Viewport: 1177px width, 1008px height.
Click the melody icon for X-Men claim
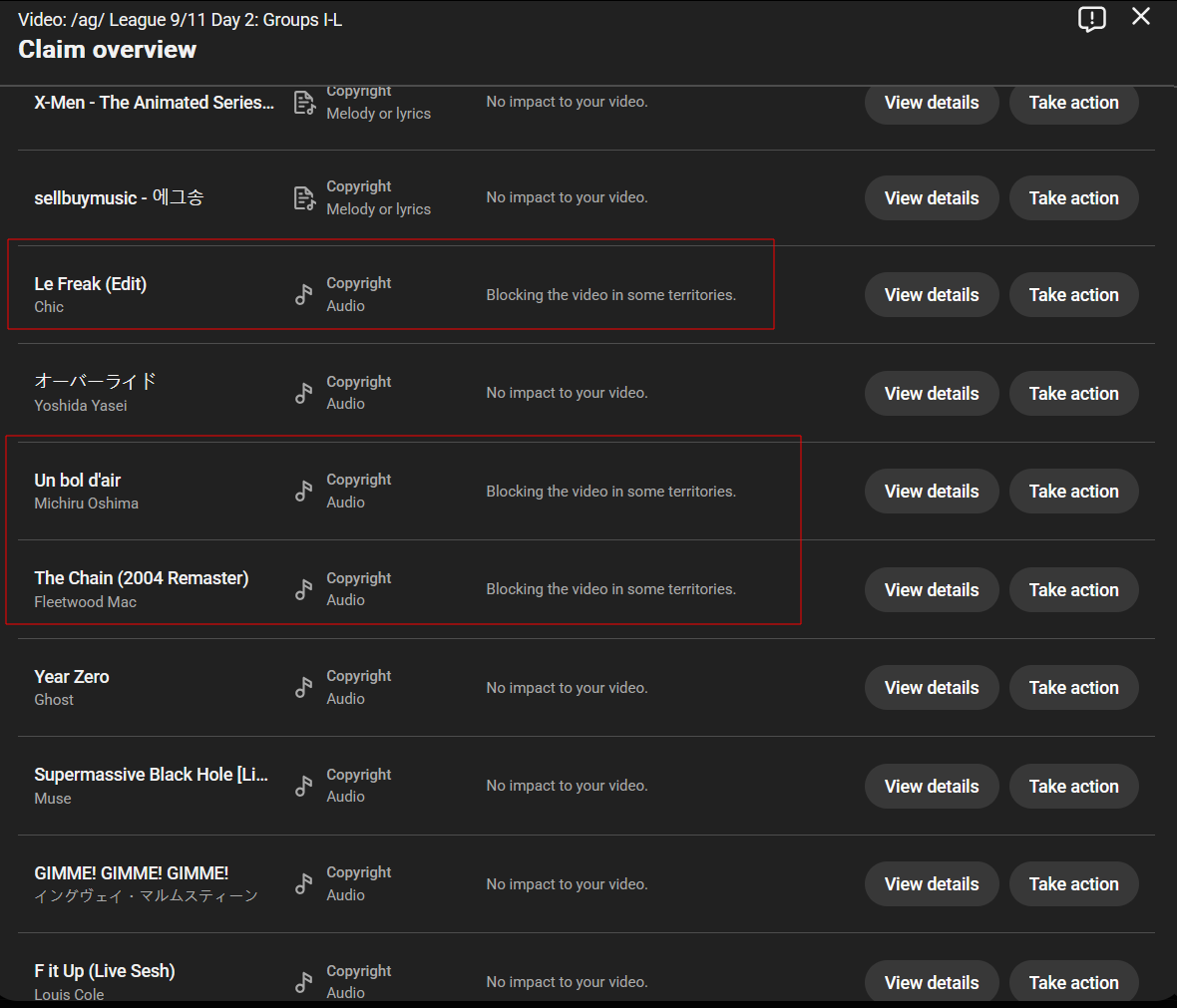[x=304, y=103]
